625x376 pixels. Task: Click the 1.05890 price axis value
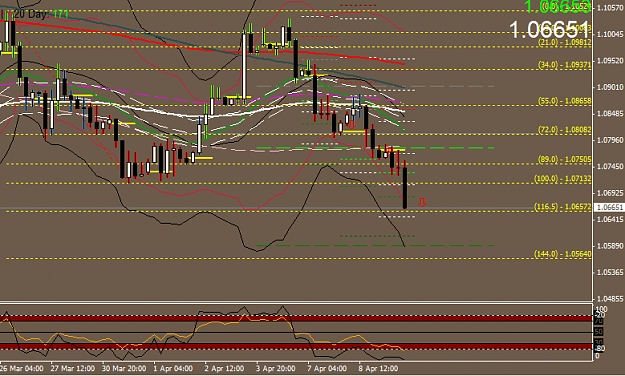pos(610,246)
